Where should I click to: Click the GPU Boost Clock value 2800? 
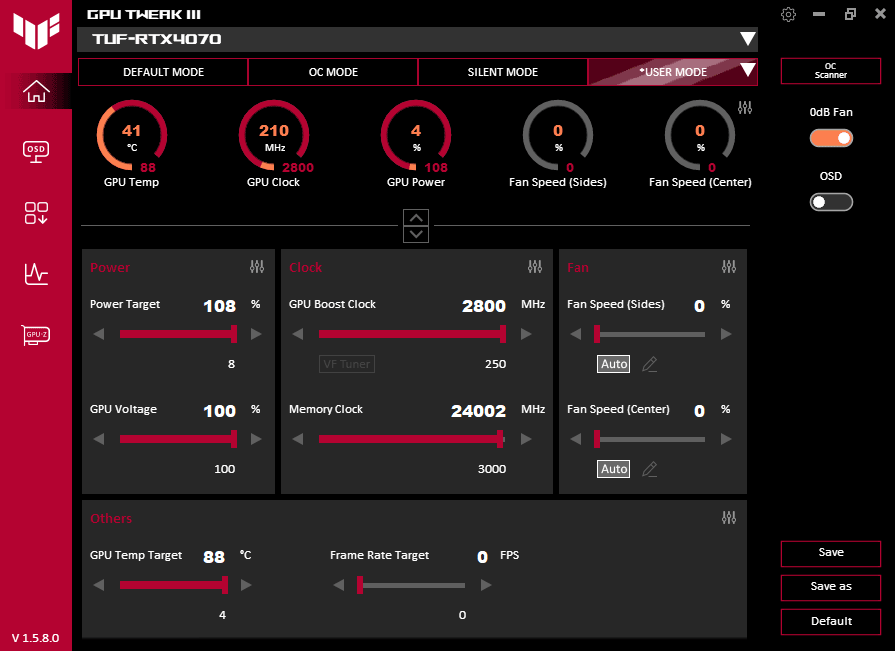pos(484,306)
